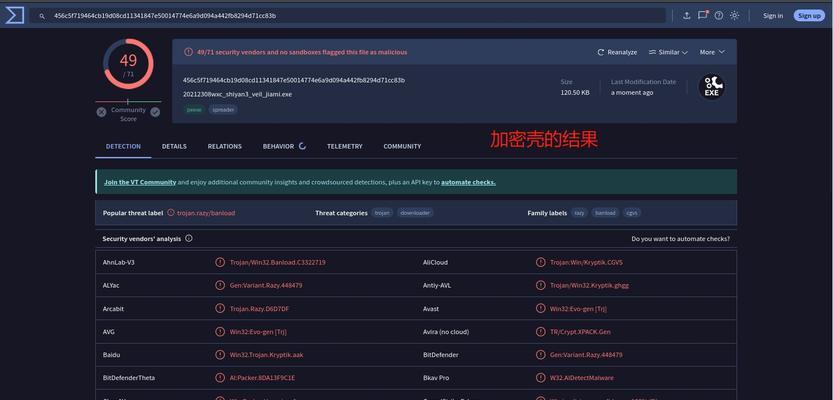Click the Avira (no cloud) detection alert icon

[x=541, y=331]
